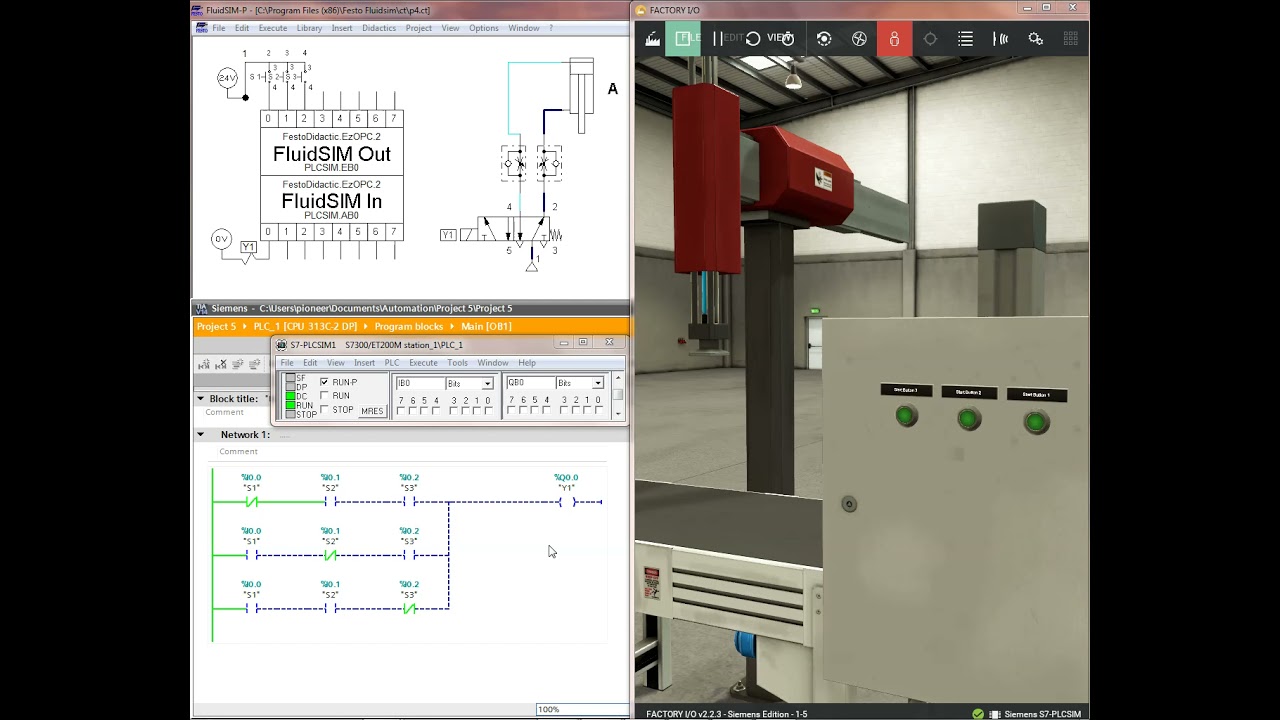Image resolution: width=1280 pixels, height=720 pixels.
Task: Toggle bit 2 of IB0 in PLCSIM
Action: coord(465,411)
